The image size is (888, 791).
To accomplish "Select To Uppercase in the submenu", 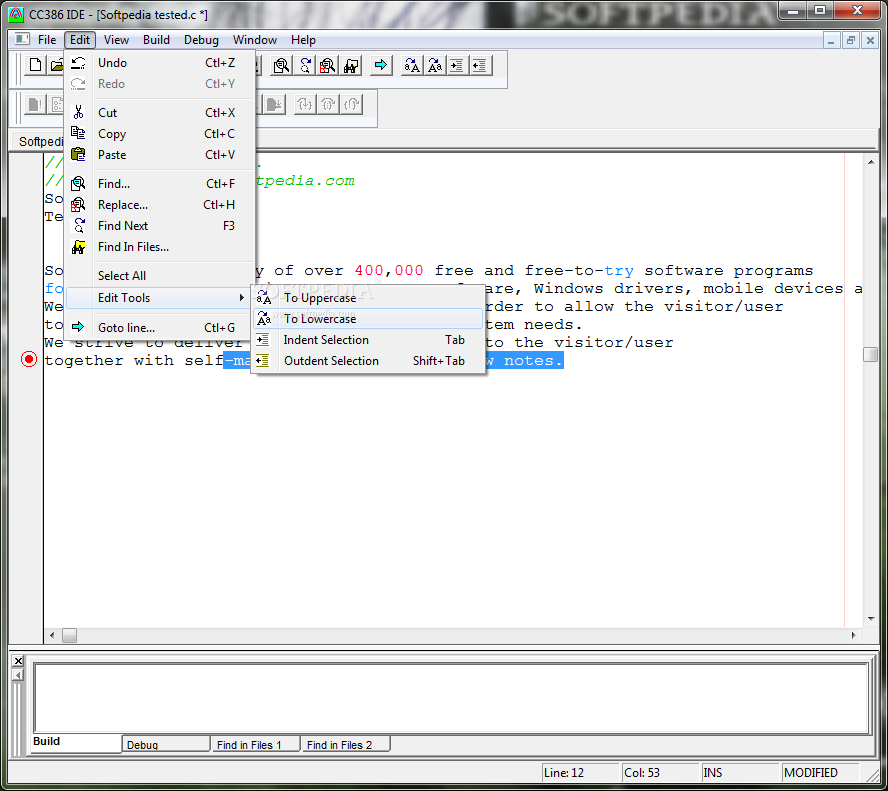I will click(368, 298).
